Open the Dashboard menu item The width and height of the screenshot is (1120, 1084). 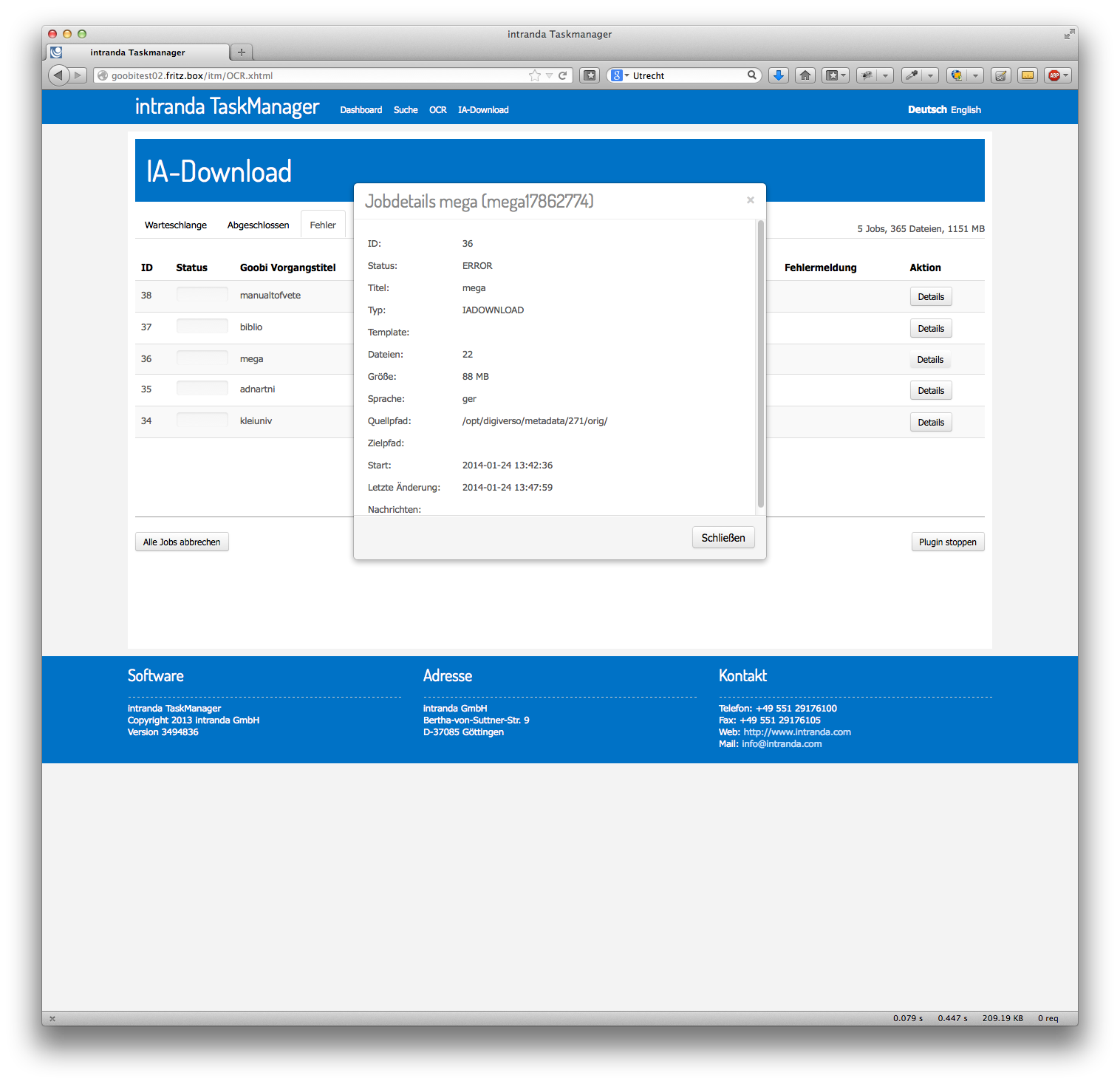pos(361,110)
